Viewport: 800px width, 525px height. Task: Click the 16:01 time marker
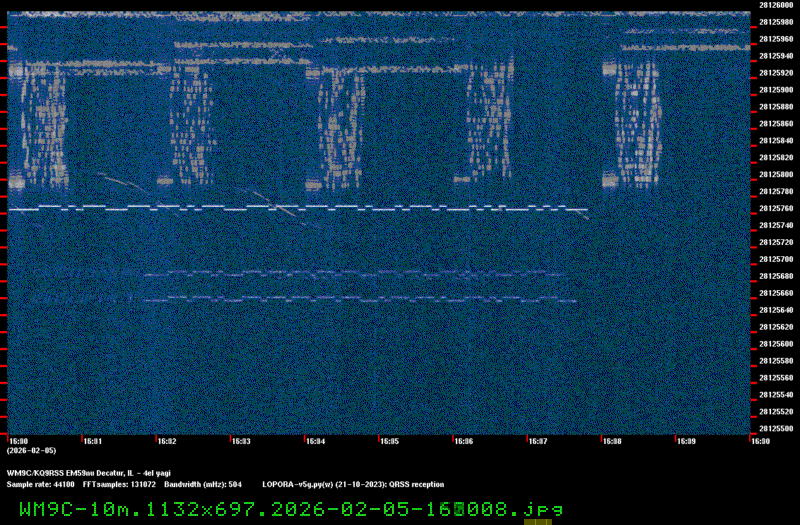(x=92, y=441)
